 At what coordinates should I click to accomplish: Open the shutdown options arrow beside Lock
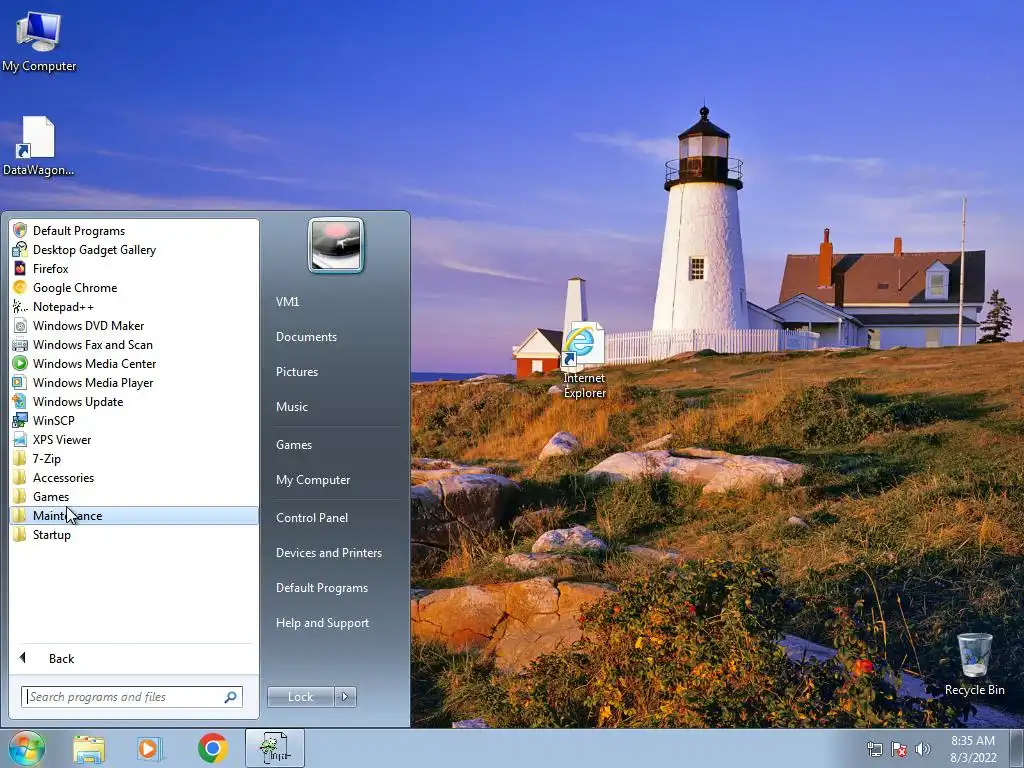coord(345,697)
